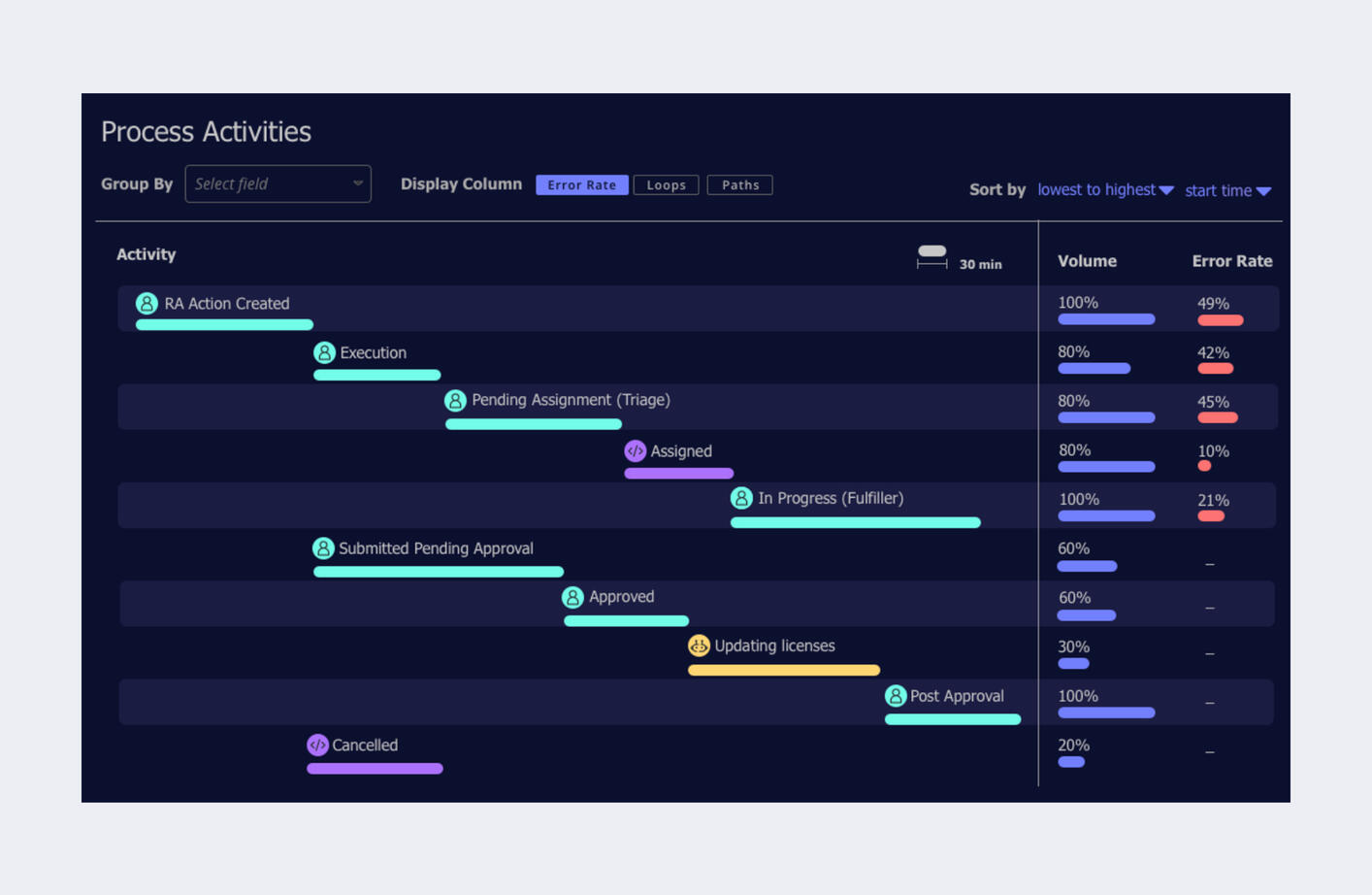
Task: Enable the Paths display column
Action: [739, 184]
